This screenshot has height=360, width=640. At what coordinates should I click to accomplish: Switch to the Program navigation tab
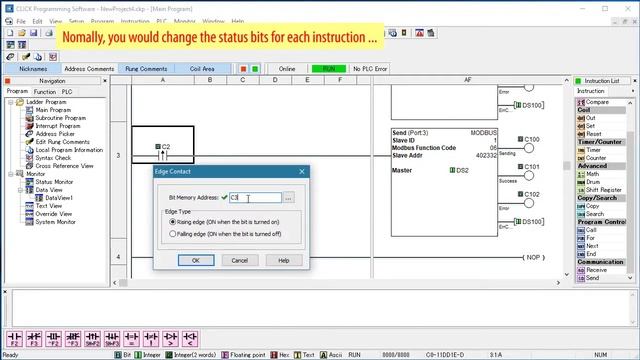tap(17, 91)
